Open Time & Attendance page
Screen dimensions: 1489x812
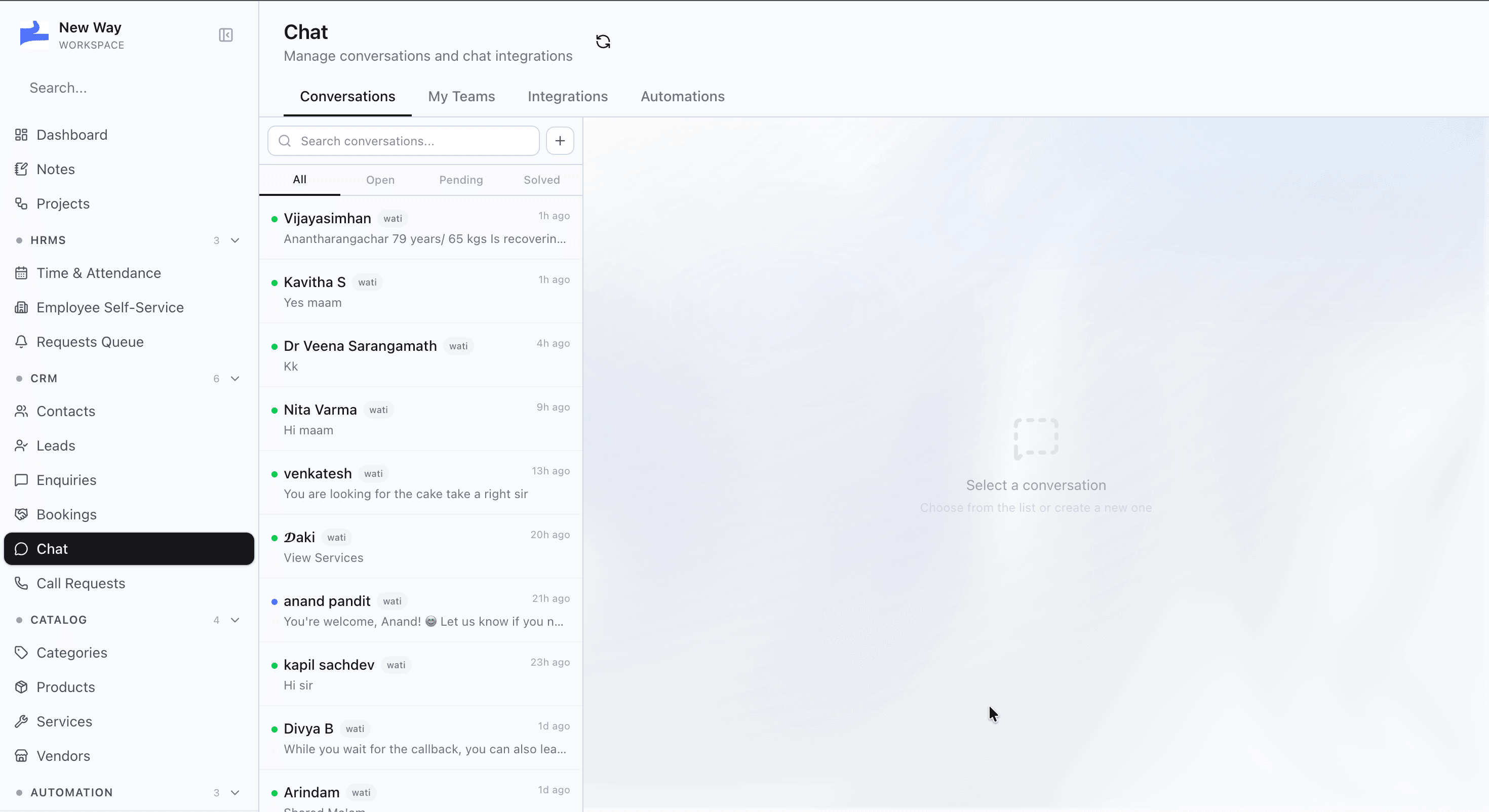[x=129, y=273]
